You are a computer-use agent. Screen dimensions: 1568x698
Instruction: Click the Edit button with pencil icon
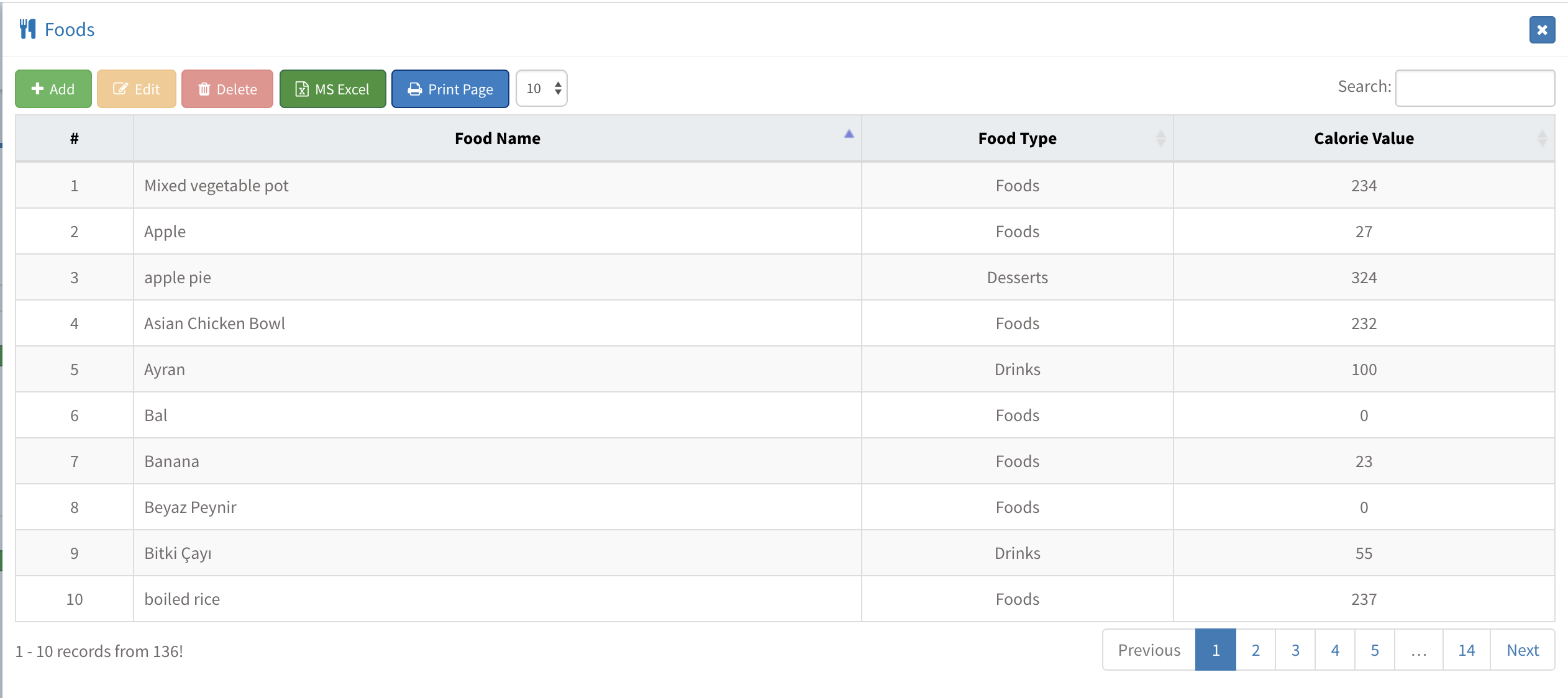coord(137,89)
